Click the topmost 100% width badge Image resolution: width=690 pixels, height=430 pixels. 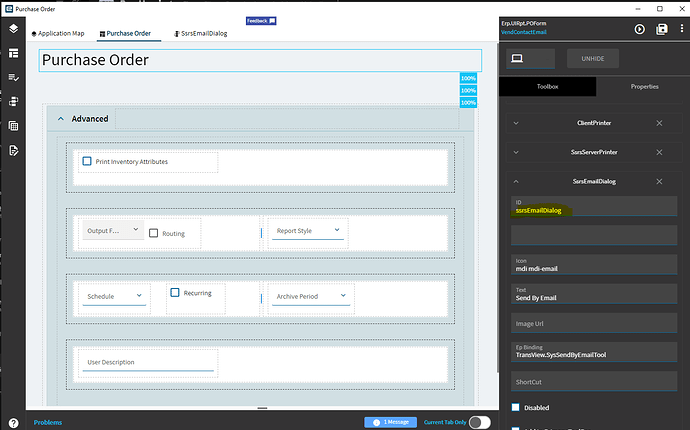point(468,78)
